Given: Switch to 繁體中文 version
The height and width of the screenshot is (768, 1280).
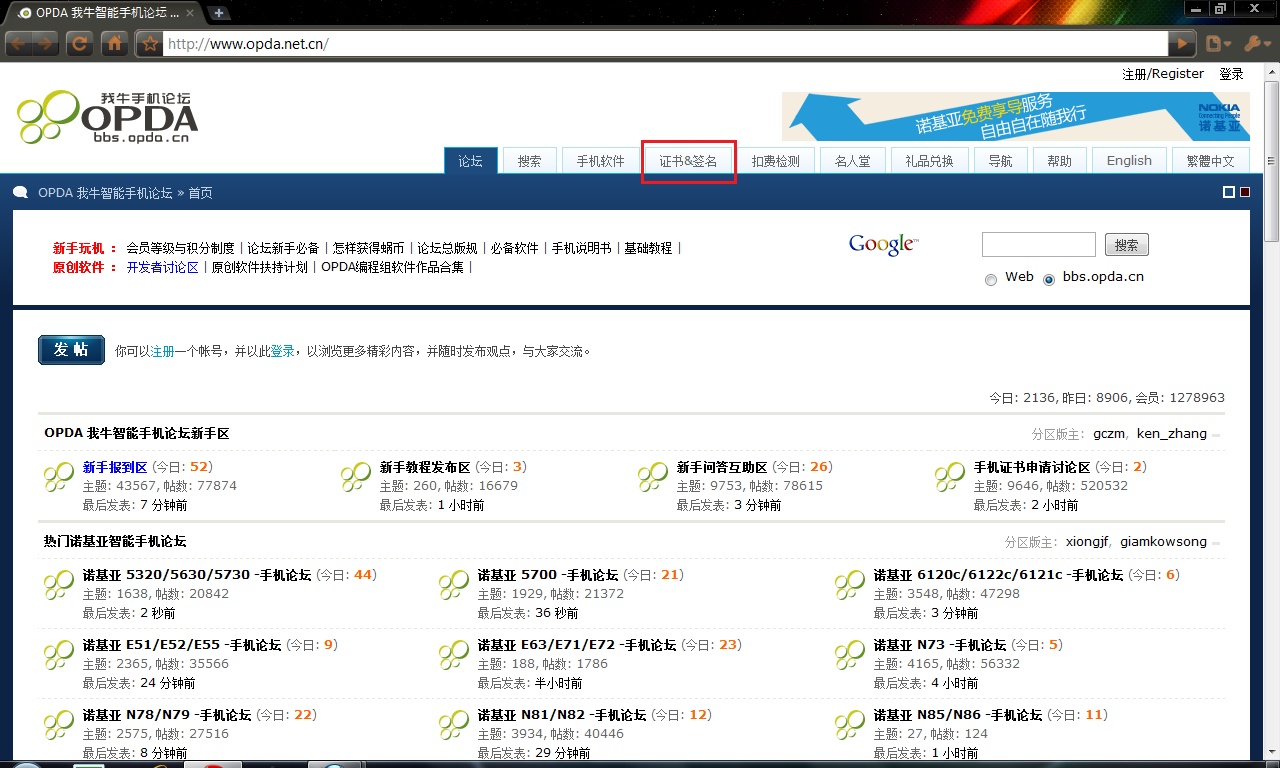Looking at the screenshot, I should [x=1211, y=161].
